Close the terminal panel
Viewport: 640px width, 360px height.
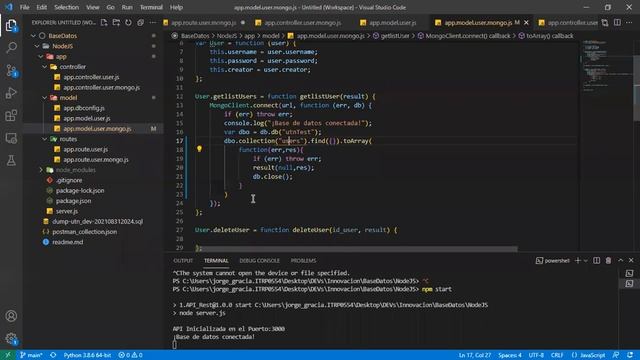pyautogui.click(x=631, y=260)
